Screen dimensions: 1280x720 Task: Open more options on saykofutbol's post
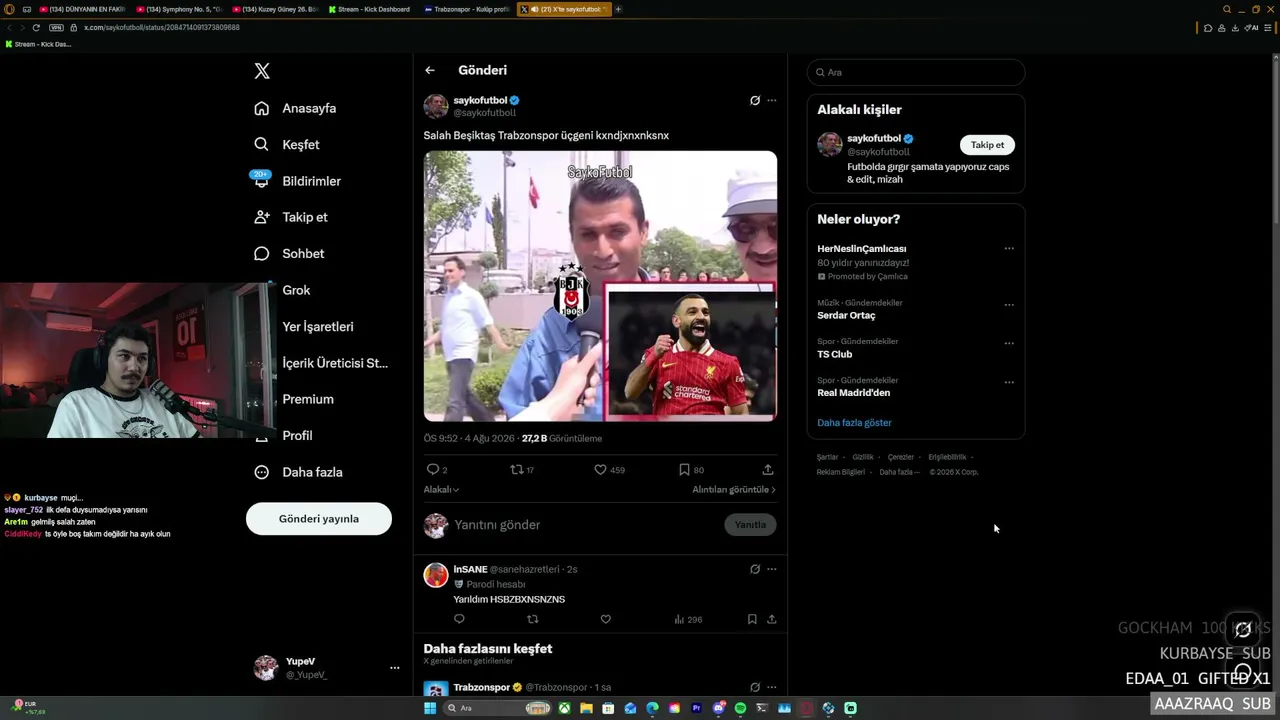[771, 100]
